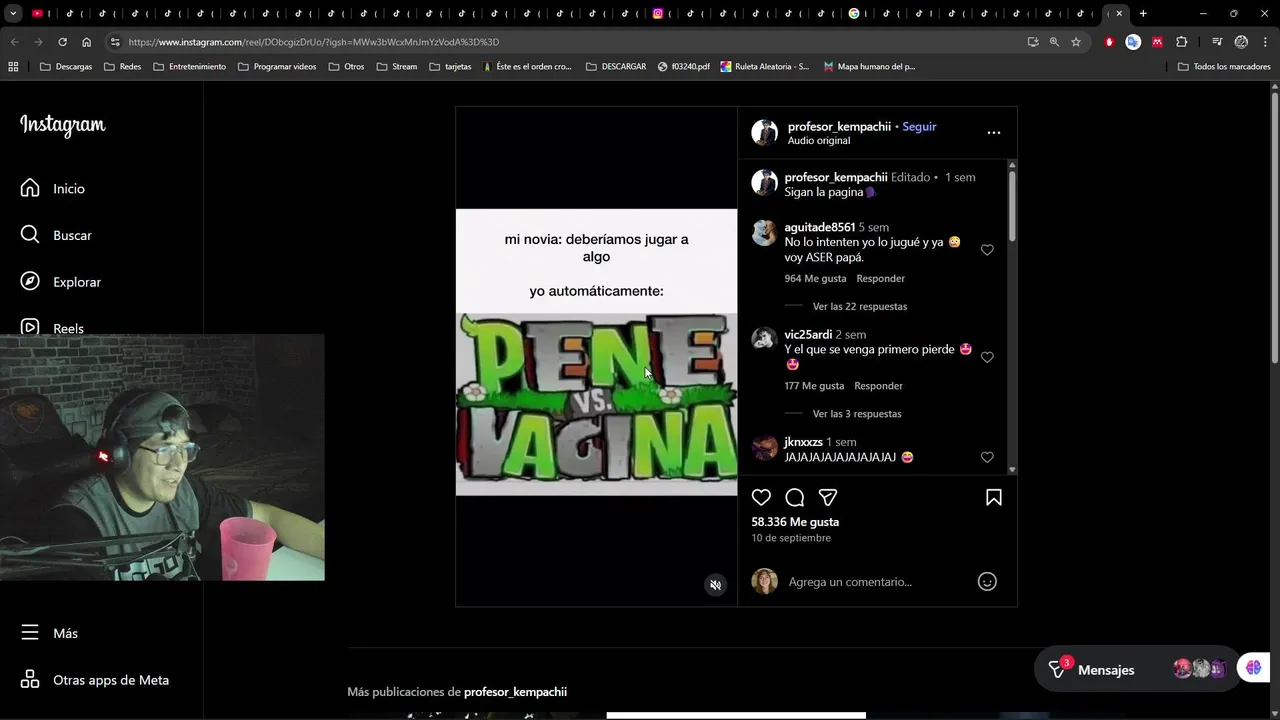Click the Instagram logo
The width and height of the screenshot is (1280, 720).
[62, 125]
